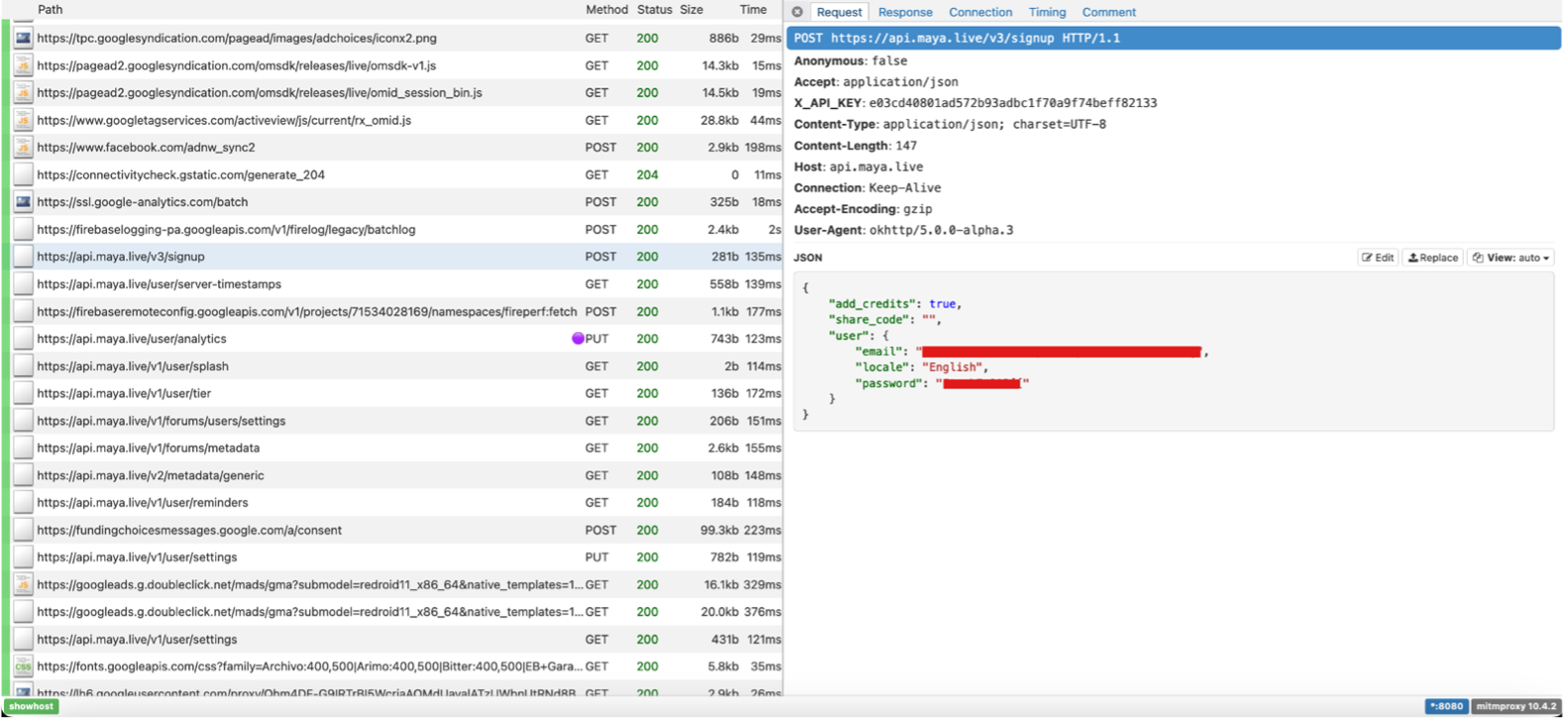Click the blank file icon for connectivitycheck flow
1568x721 pixels.
click(23, 175)
